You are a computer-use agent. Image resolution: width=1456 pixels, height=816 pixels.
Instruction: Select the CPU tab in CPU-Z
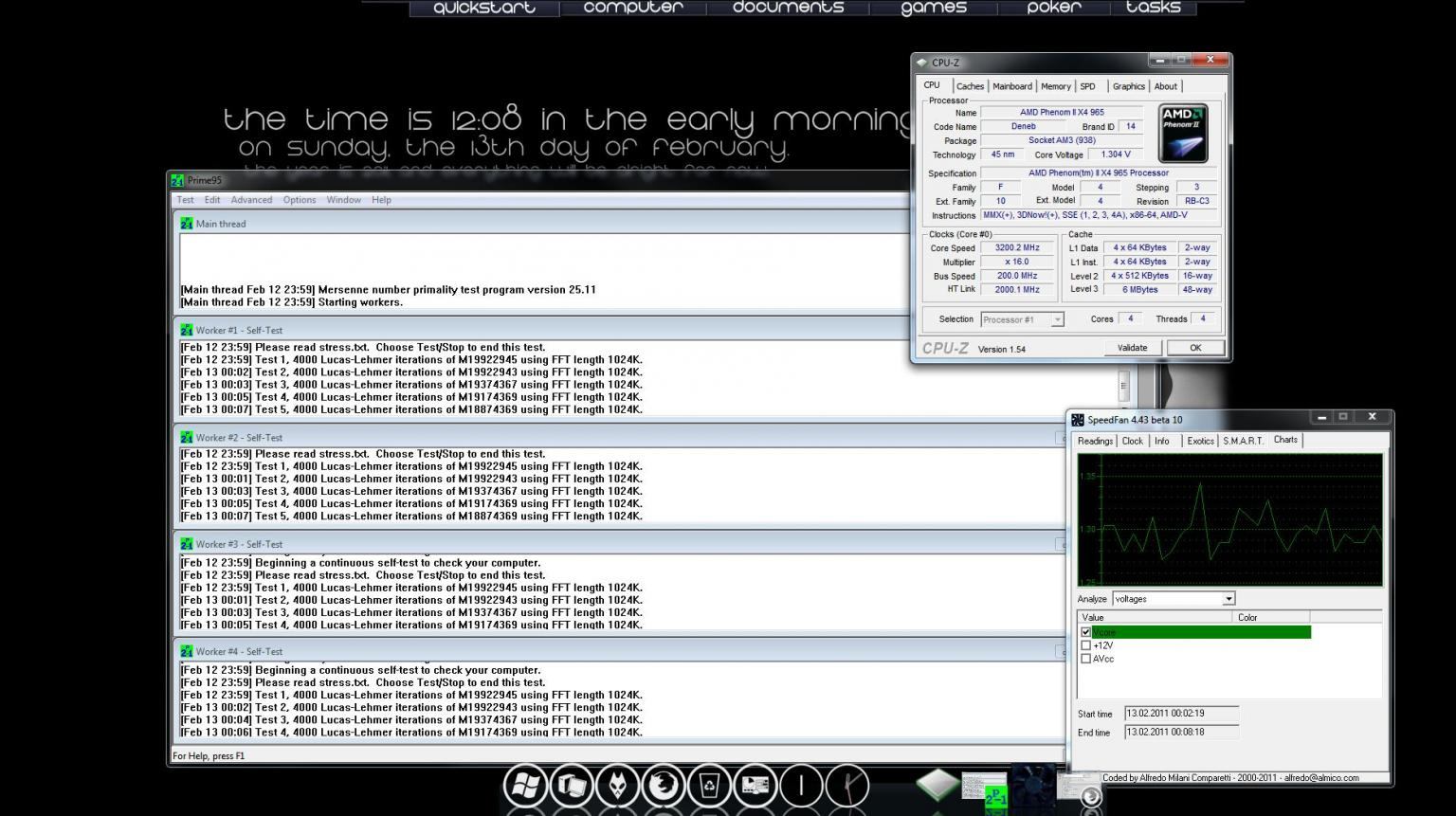click(x=933, y=85)
